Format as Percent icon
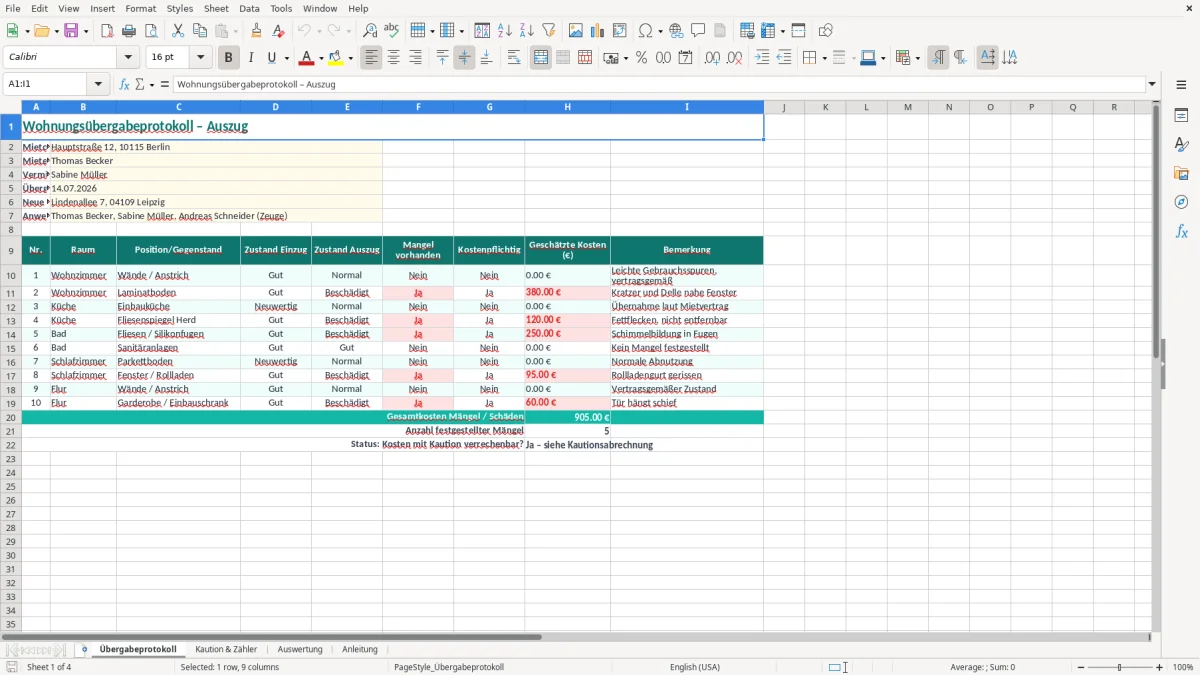 coord(641,58)
